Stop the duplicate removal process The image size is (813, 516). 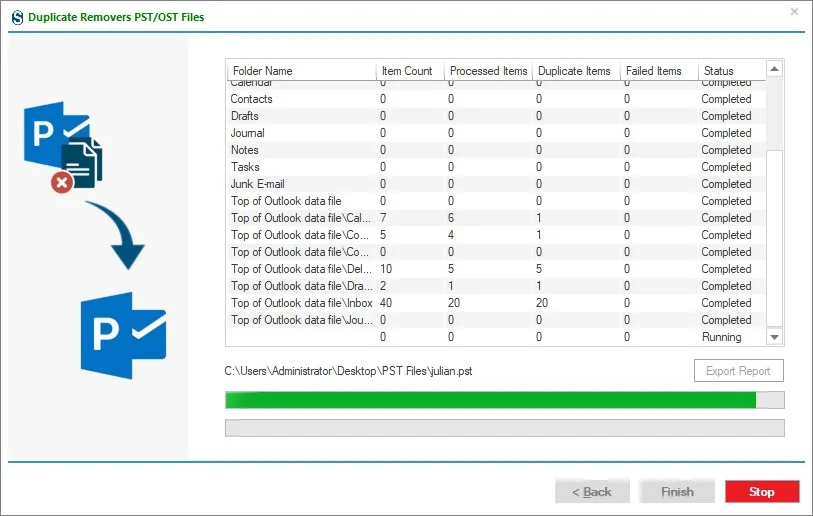click(762, 492)
